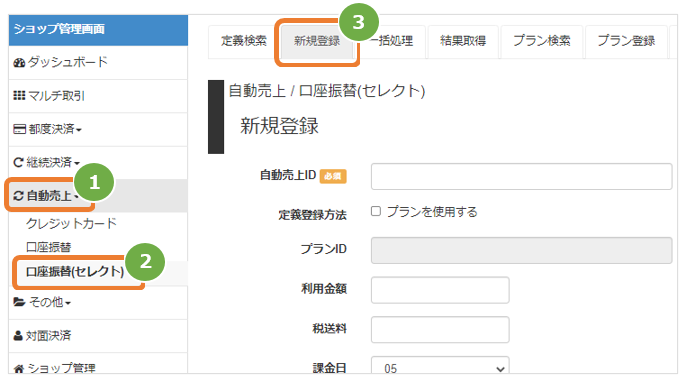Viewport: 688px width, 382px height.
Task: Go to プラン登録 tab
Action: [x=626, y=41]
